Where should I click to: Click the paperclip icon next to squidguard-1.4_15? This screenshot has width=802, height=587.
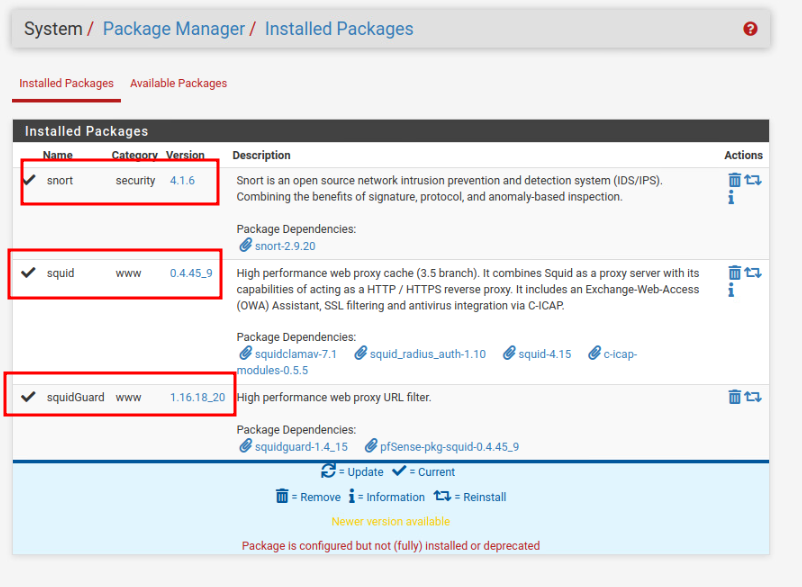(x=246, y=446)
